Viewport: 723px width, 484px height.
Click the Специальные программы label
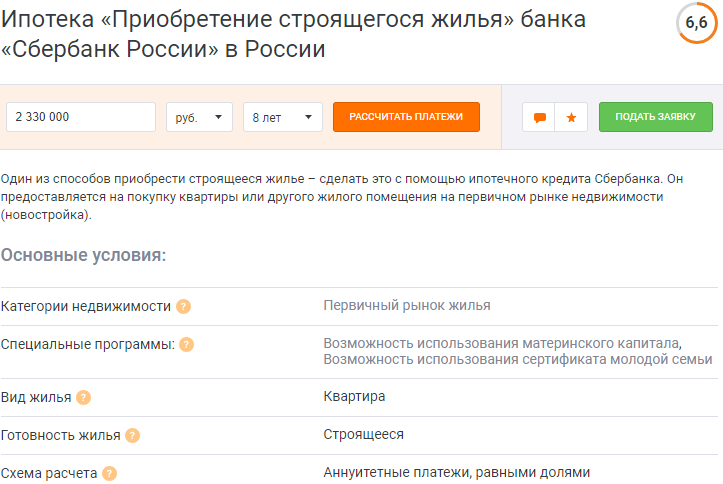point(88,344)
